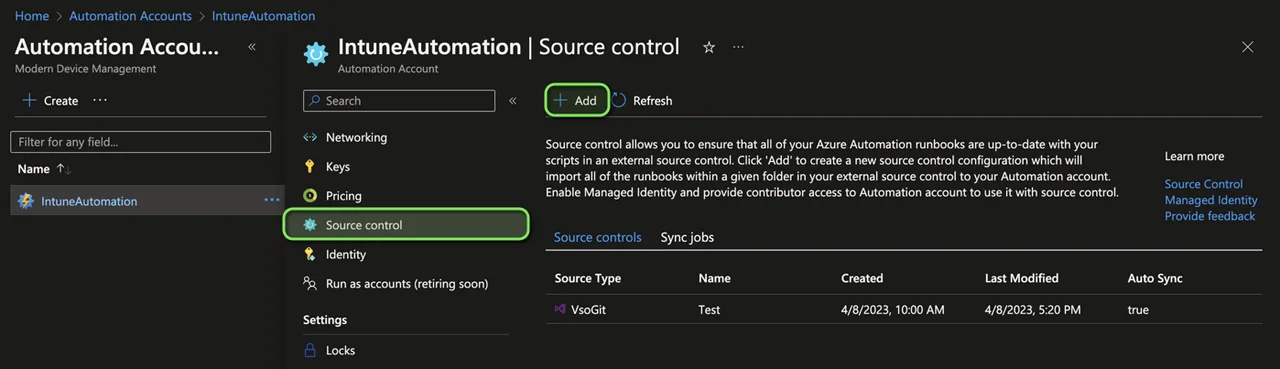The width and height of the screenshot is (1280, 369).
Task: Open the ellipsis menu beside page title
Action: [x=738, y=47]
